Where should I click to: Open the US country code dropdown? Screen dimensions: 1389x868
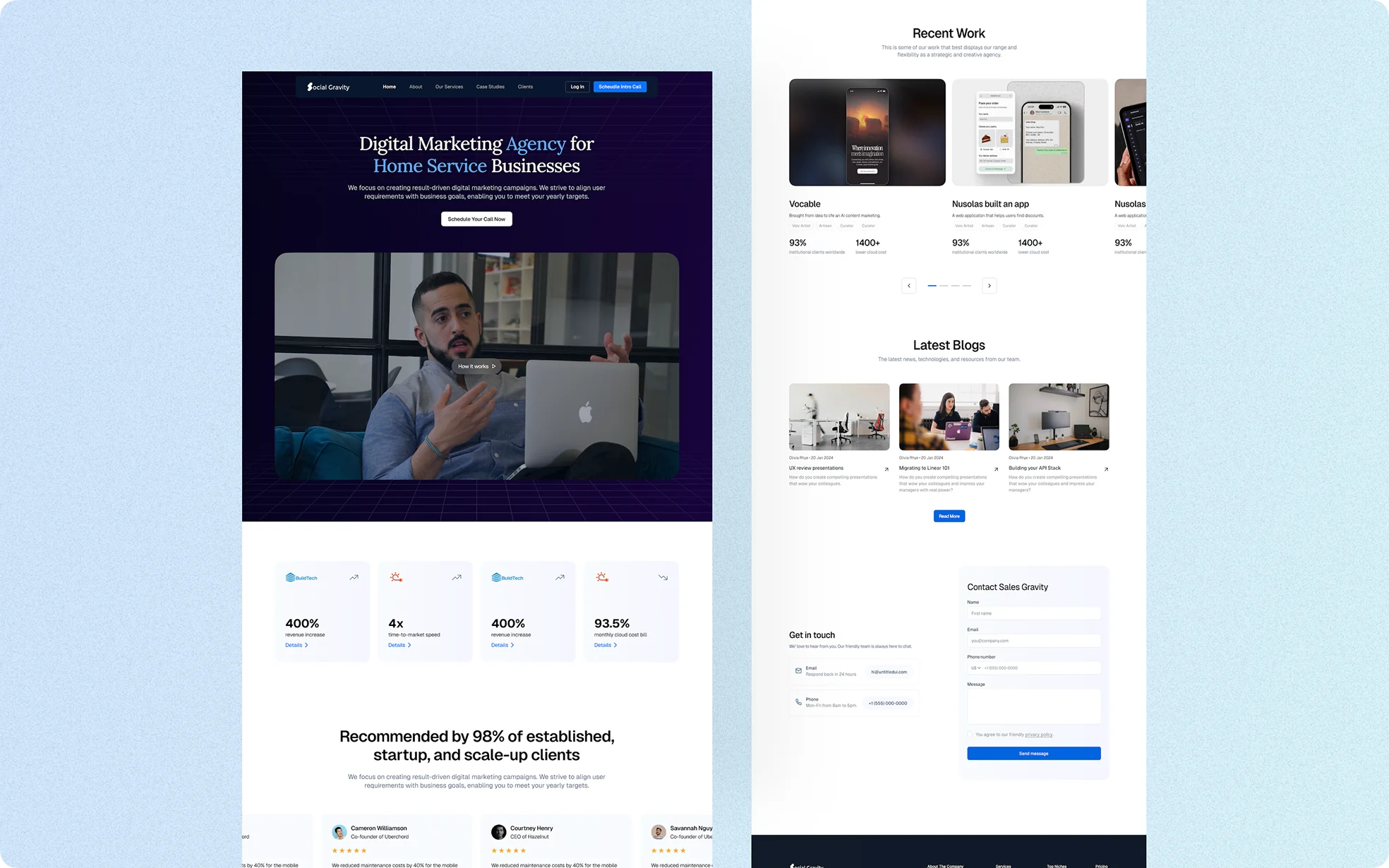[975, 668]
